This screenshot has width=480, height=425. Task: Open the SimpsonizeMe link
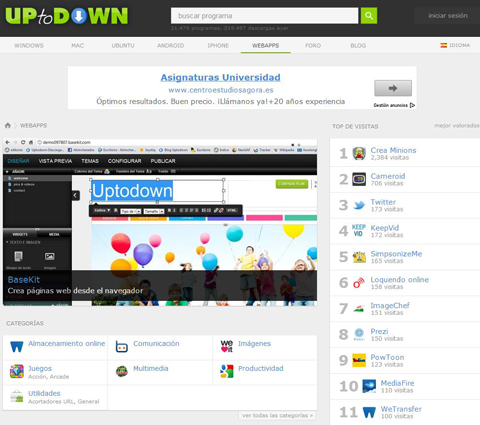pos(396,254)
